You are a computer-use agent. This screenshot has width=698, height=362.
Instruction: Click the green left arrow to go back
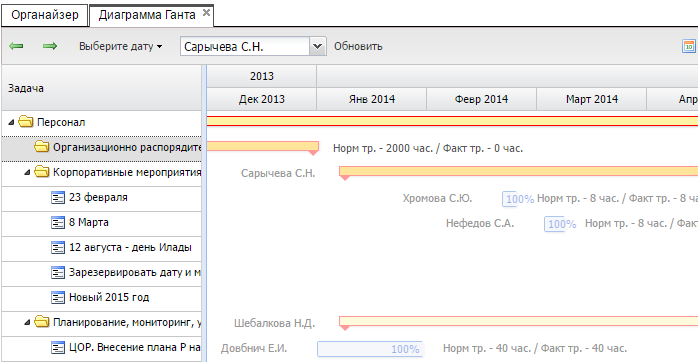(16, 46)
